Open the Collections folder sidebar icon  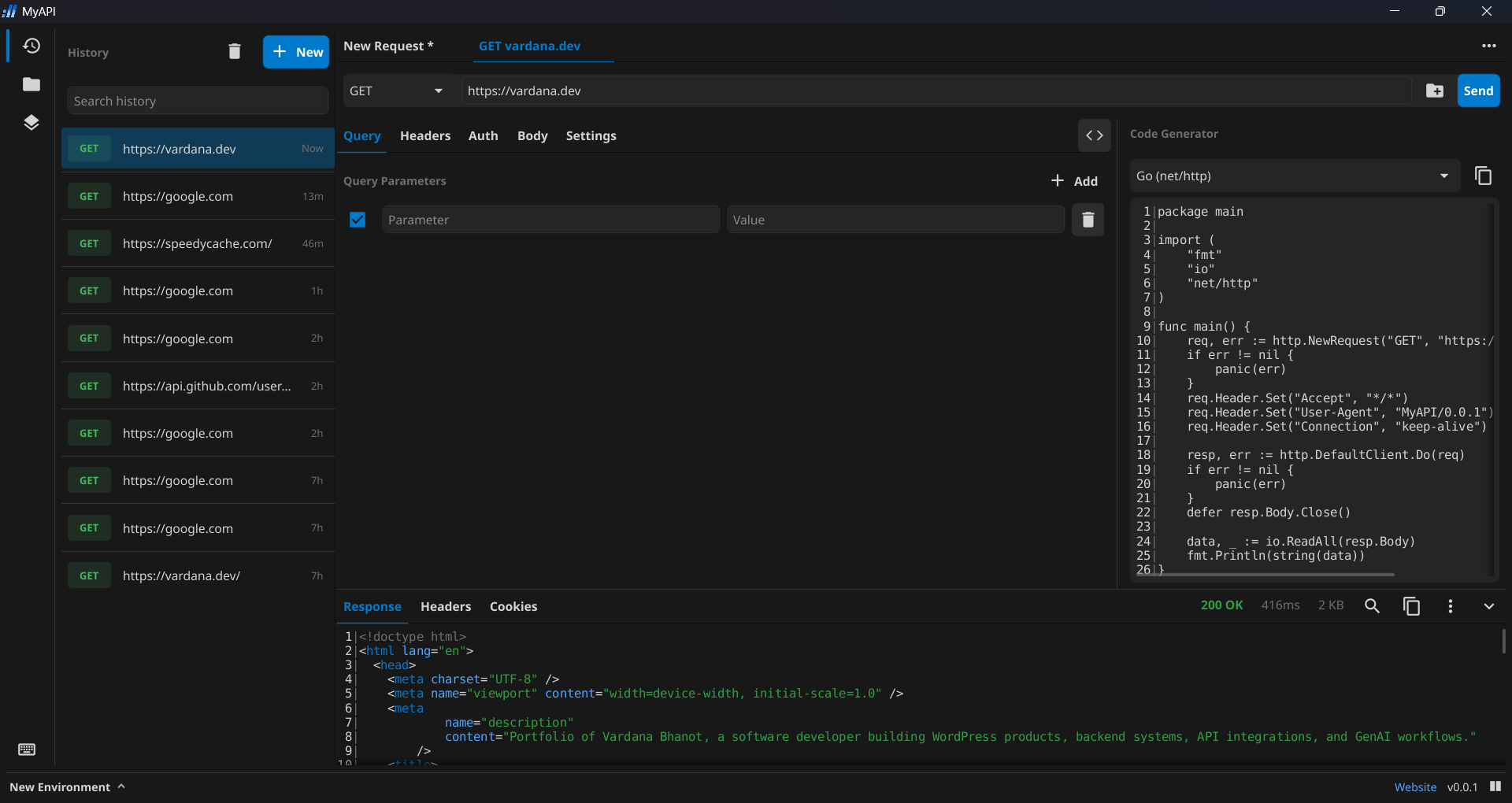pos(31,84)
